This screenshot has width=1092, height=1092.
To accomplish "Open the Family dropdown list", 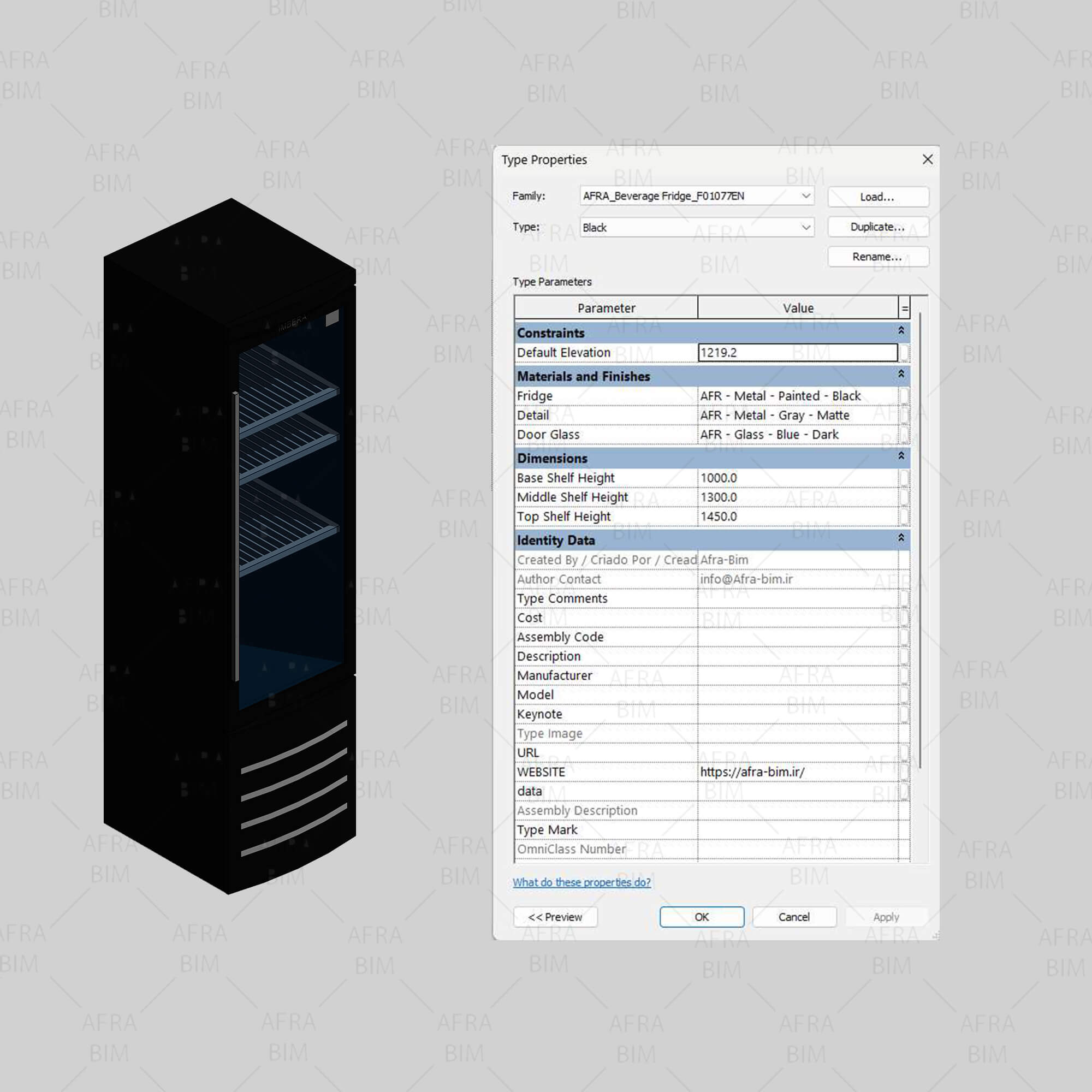I will [x=806, y=196].
